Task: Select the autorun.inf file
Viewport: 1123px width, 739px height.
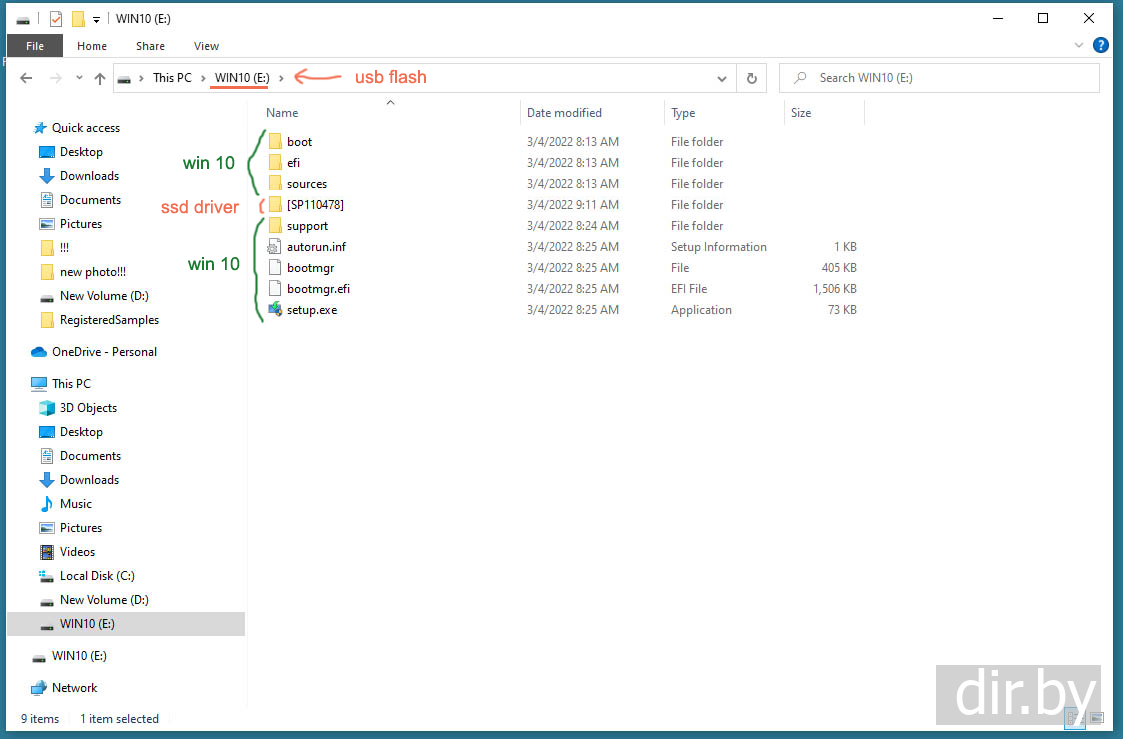Action: (316, 247)
